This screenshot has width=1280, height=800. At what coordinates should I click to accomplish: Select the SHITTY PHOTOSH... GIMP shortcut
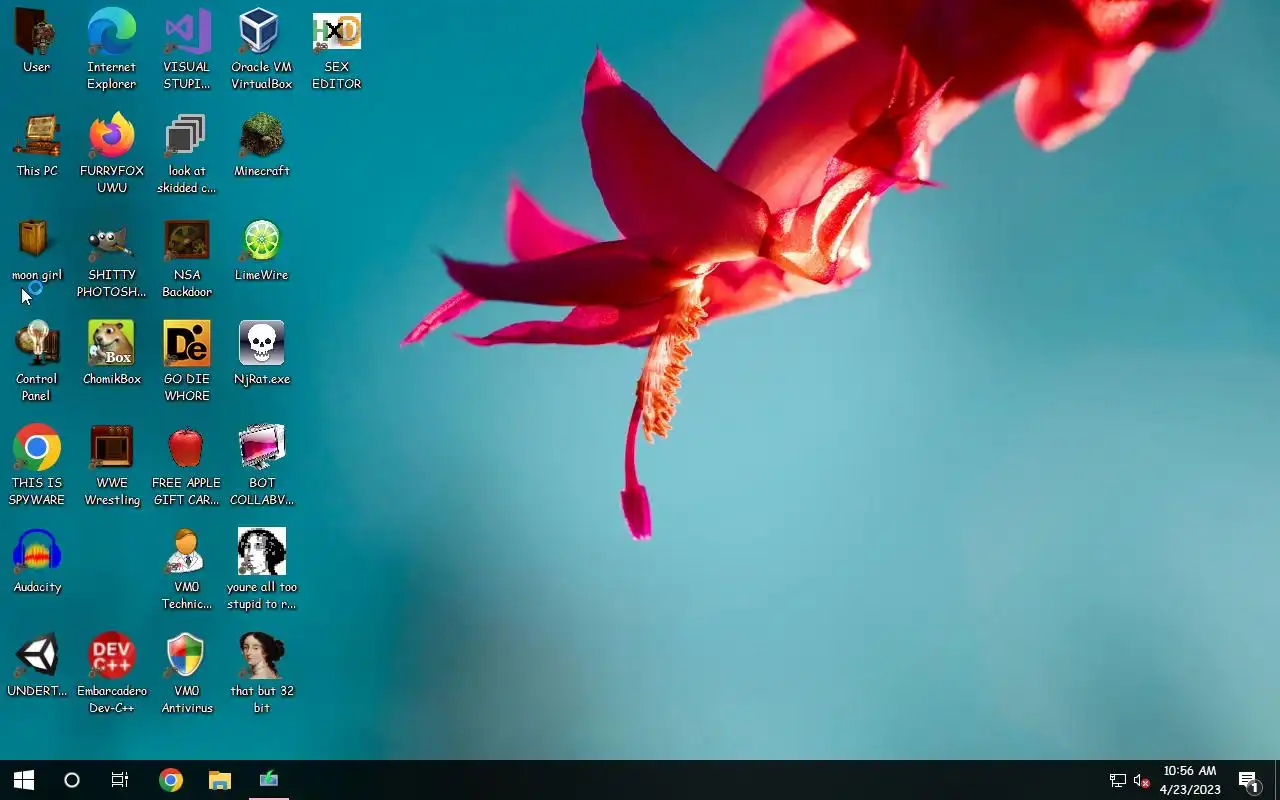(112, 258)
